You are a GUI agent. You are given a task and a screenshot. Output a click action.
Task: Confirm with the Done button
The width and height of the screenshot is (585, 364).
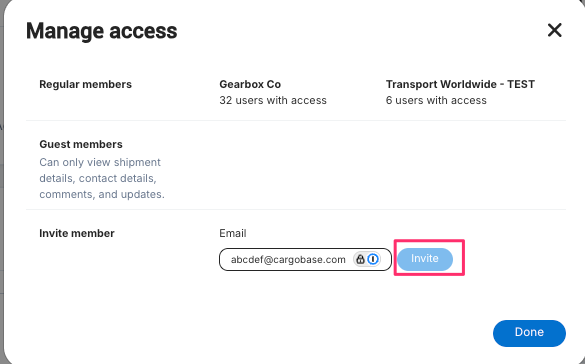pyautogui.click(x=529, y=333)
